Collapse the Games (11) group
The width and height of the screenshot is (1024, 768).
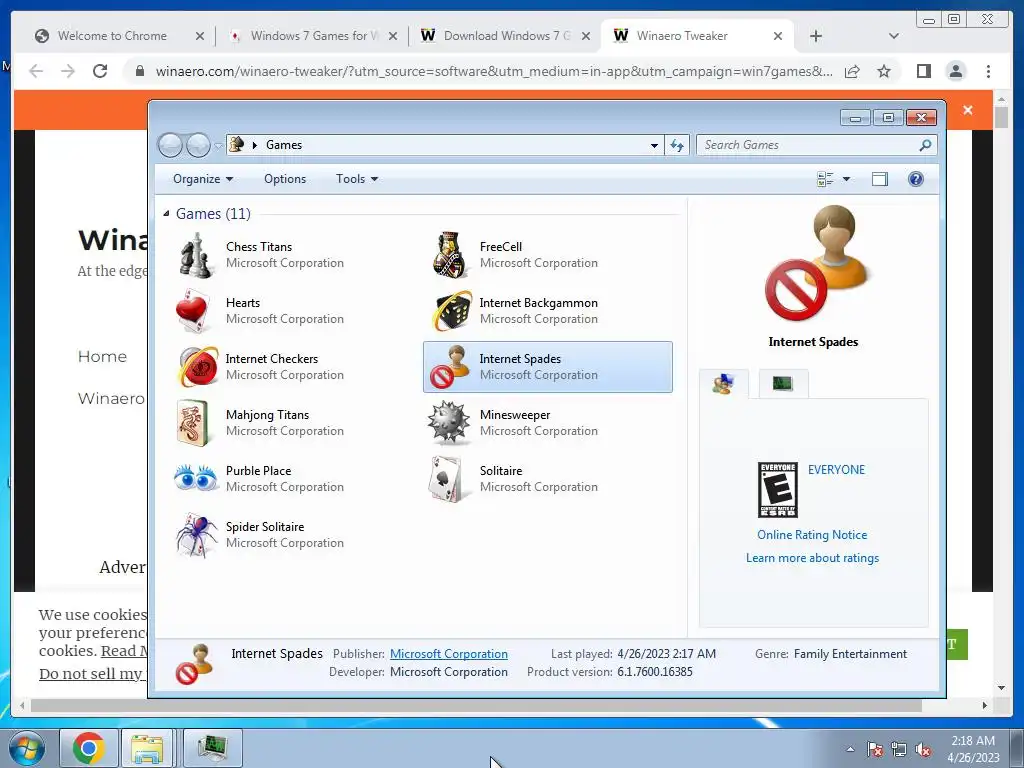[x=166, y=214]
